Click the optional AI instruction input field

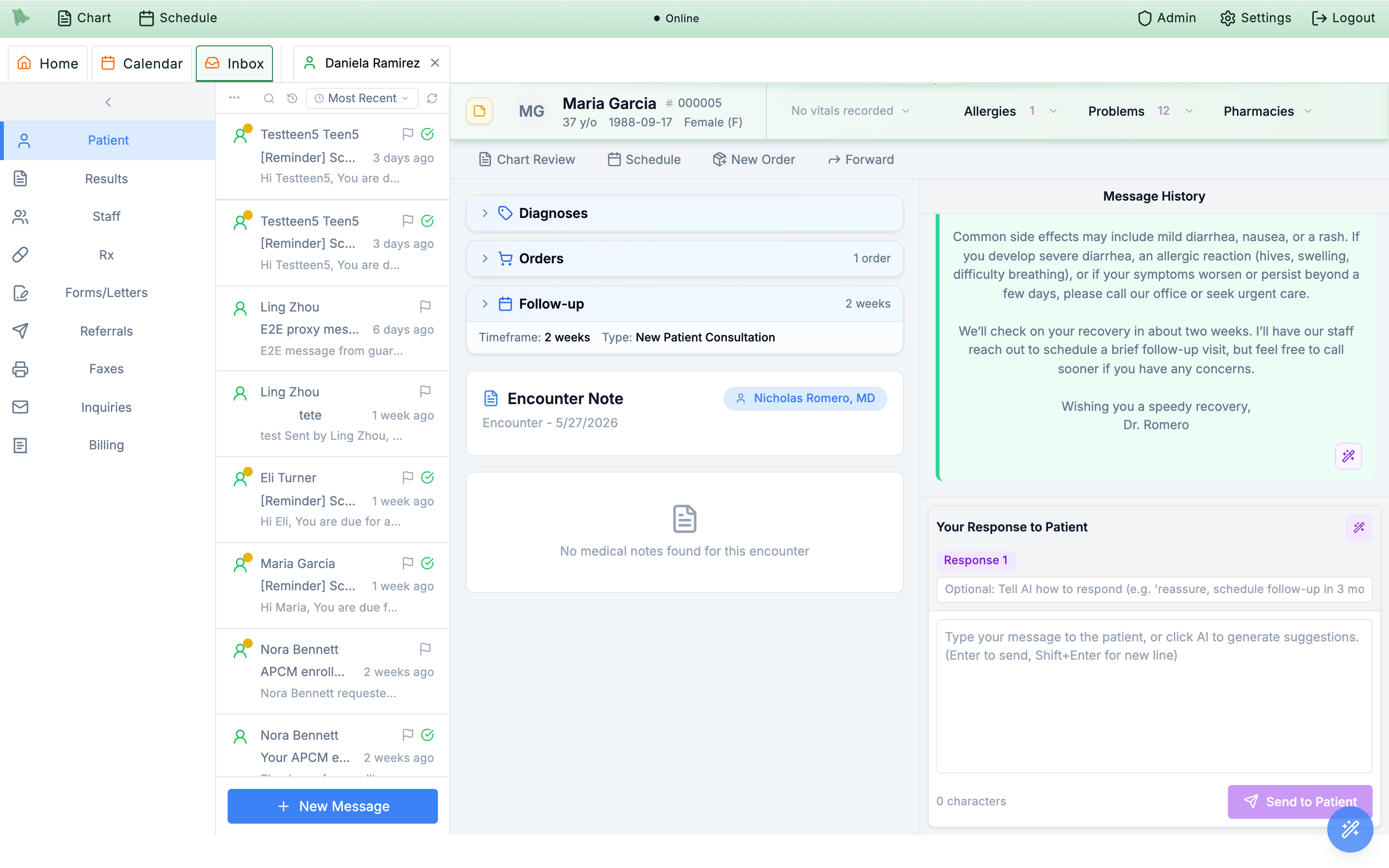[1154, 589]
